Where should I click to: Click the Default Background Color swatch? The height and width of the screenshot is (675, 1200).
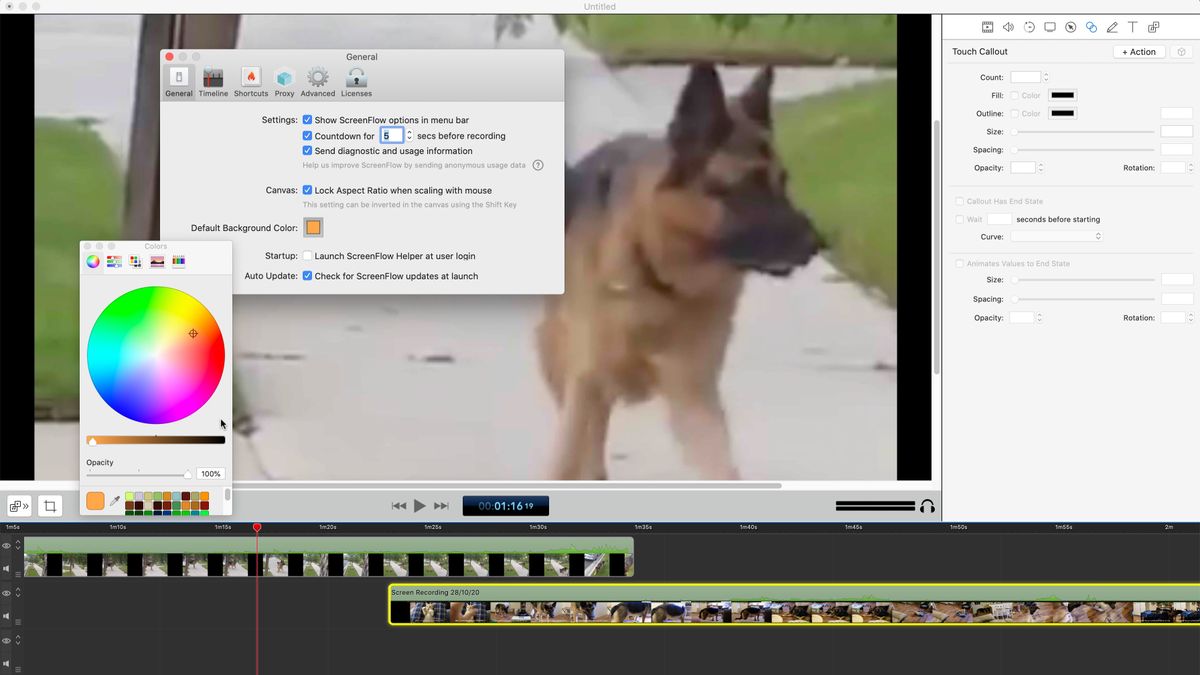313,228
